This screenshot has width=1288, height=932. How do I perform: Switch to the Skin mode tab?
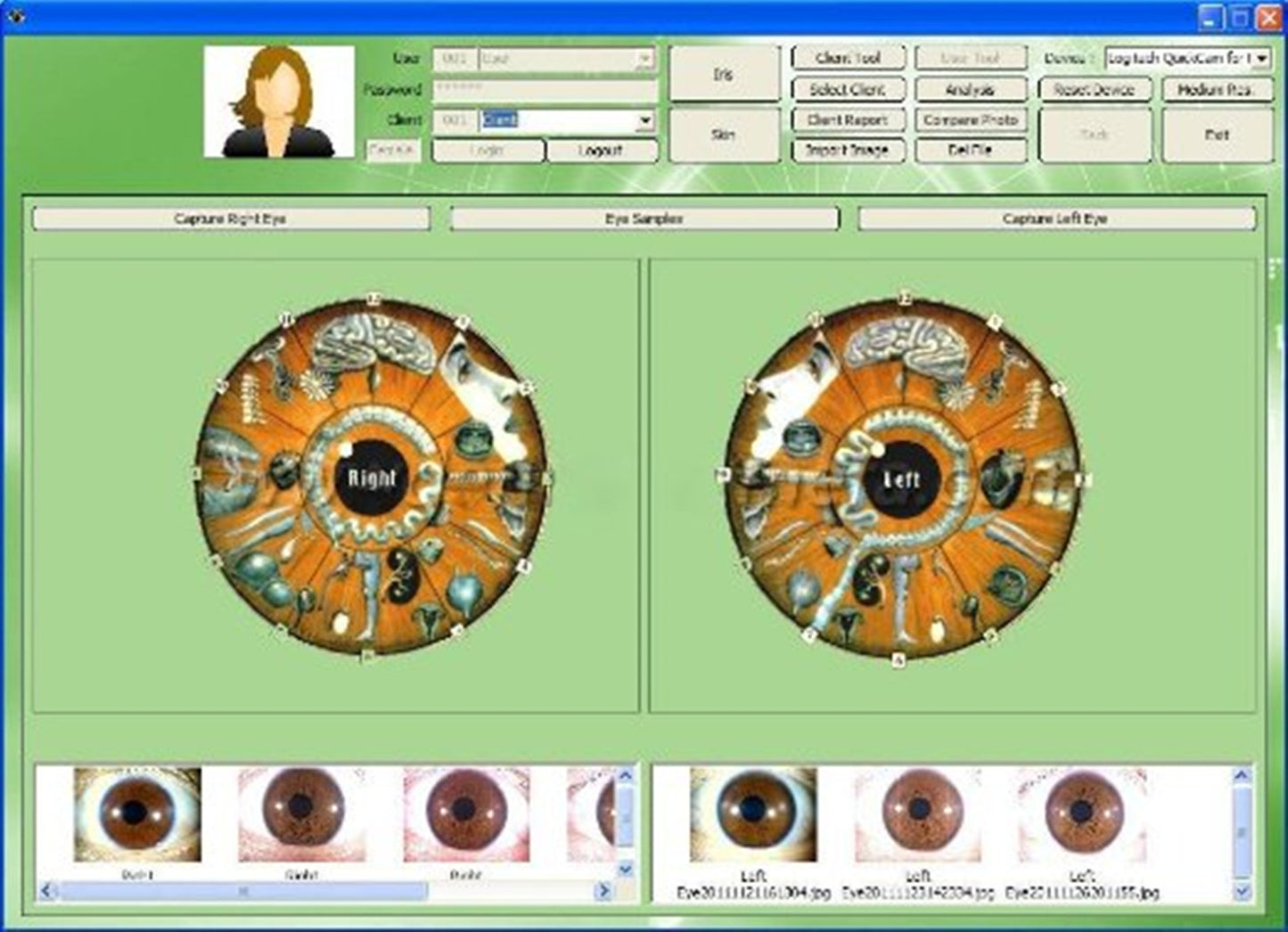[x=724, y=134]
